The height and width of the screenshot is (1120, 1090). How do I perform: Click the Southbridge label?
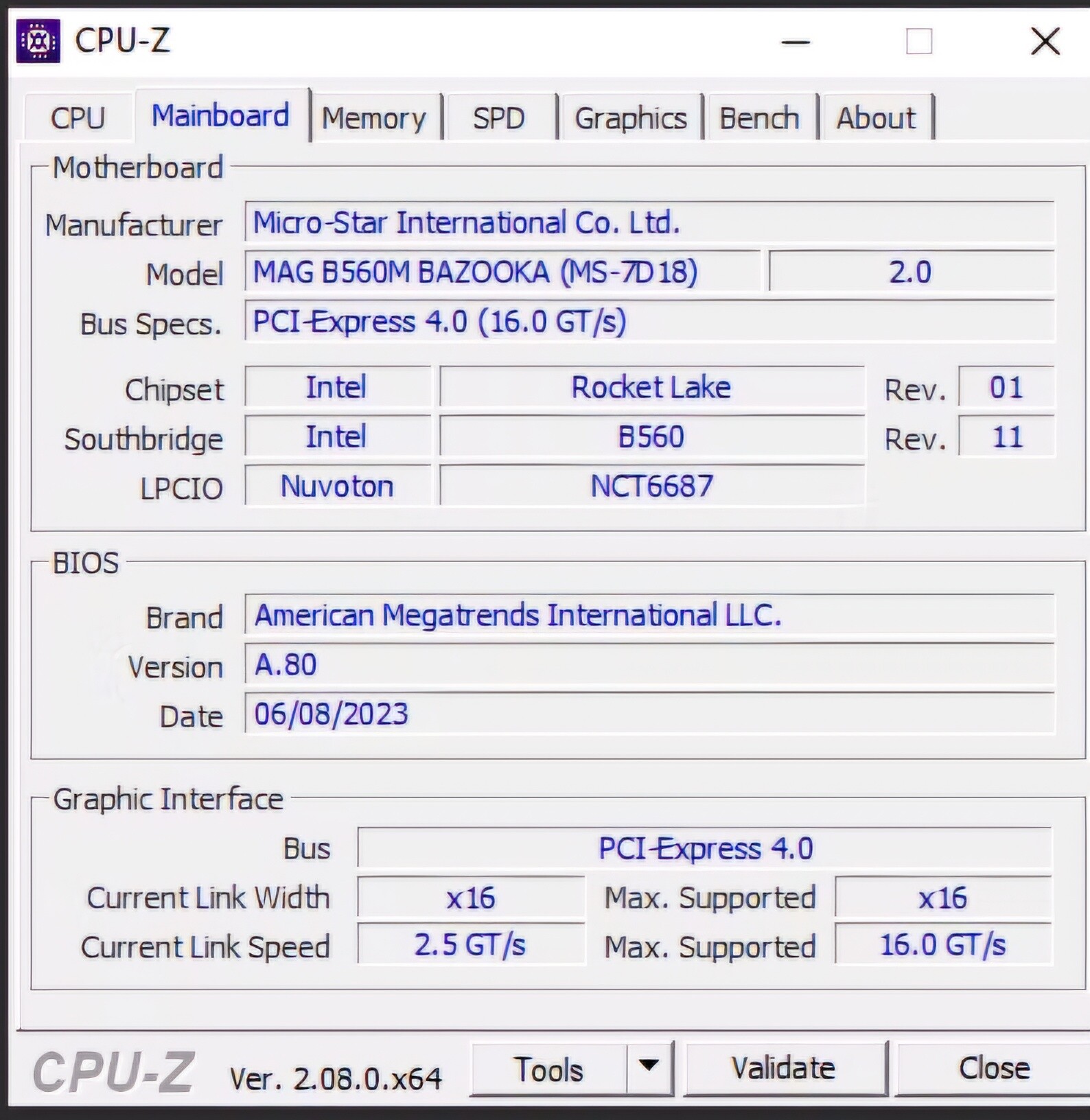tap(143, 439)
